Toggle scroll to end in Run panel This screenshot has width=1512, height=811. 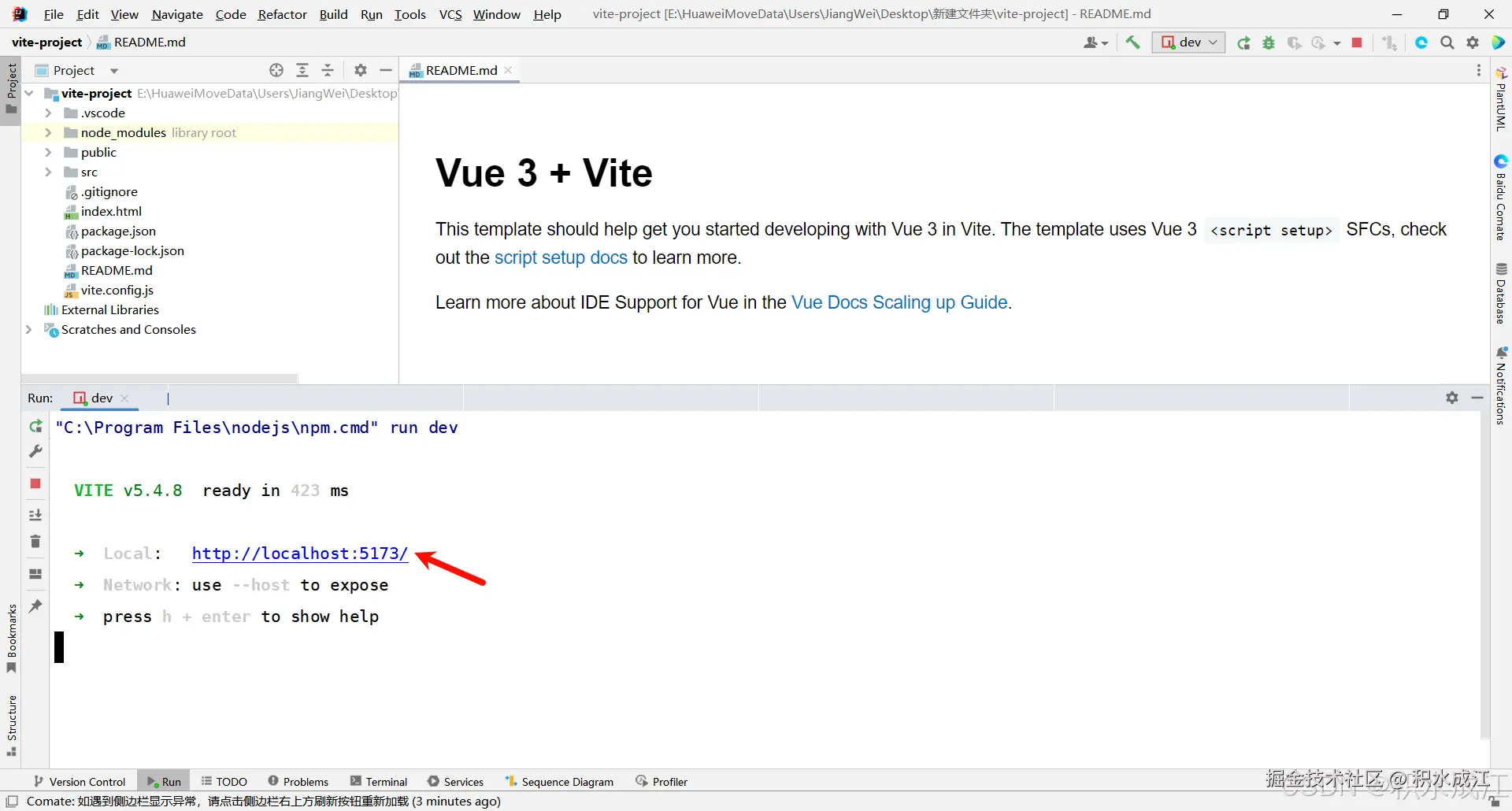[35, 515]
